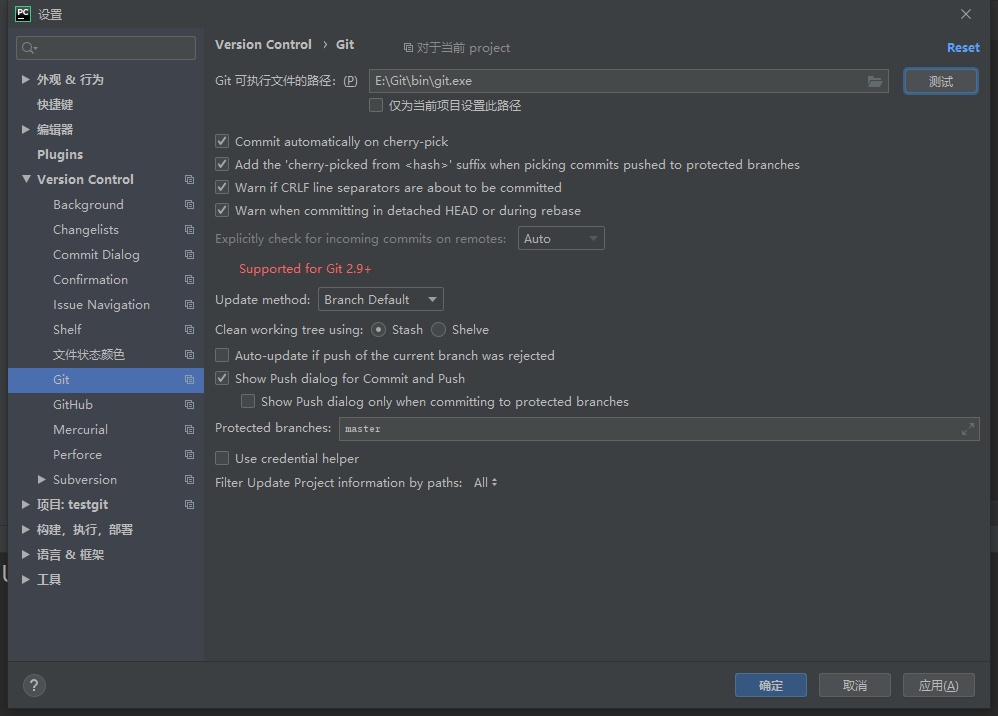Screen dimensions: 998x716
Task: Click Version Control in the breadcrumb
Action: [264, 45]
